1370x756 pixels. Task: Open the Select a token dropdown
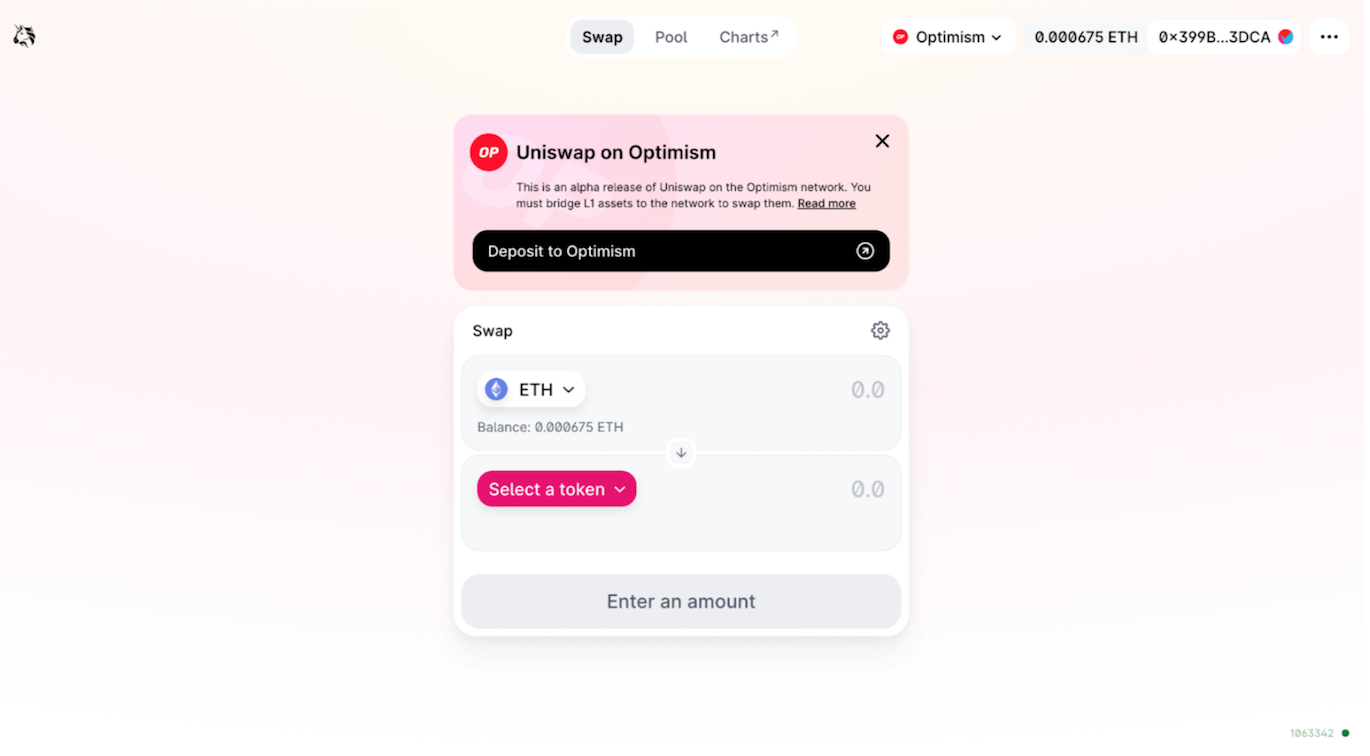[557, 489]
